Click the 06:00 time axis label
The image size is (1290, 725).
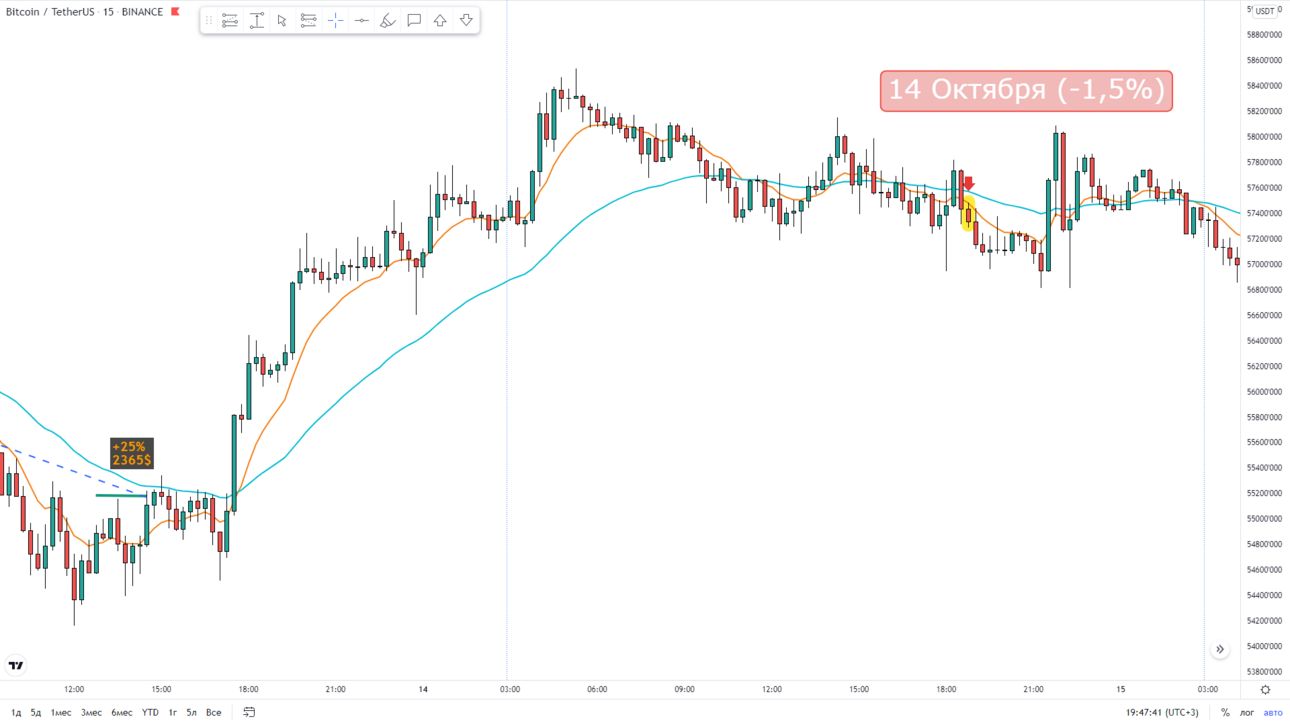coord(597,690)
